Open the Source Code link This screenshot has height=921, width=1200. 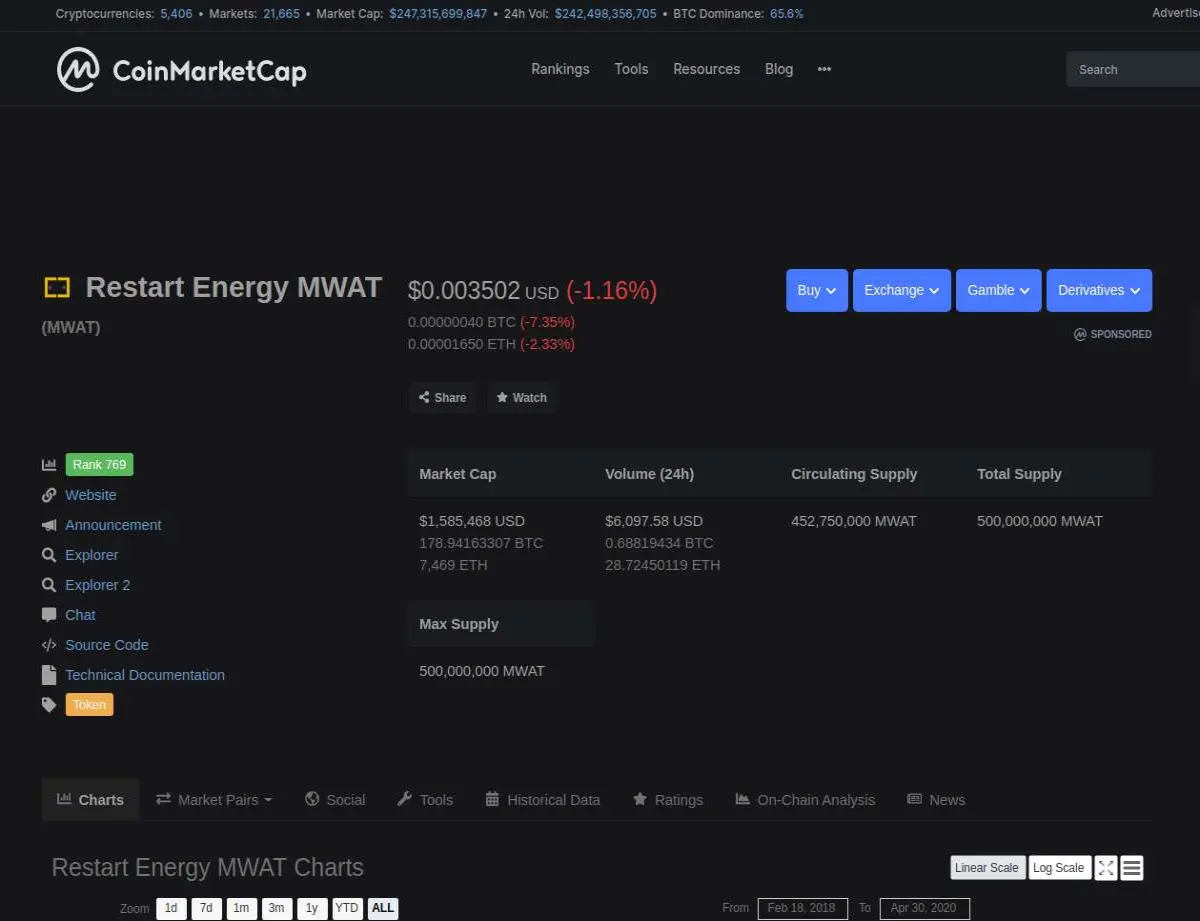coord(107,645)
